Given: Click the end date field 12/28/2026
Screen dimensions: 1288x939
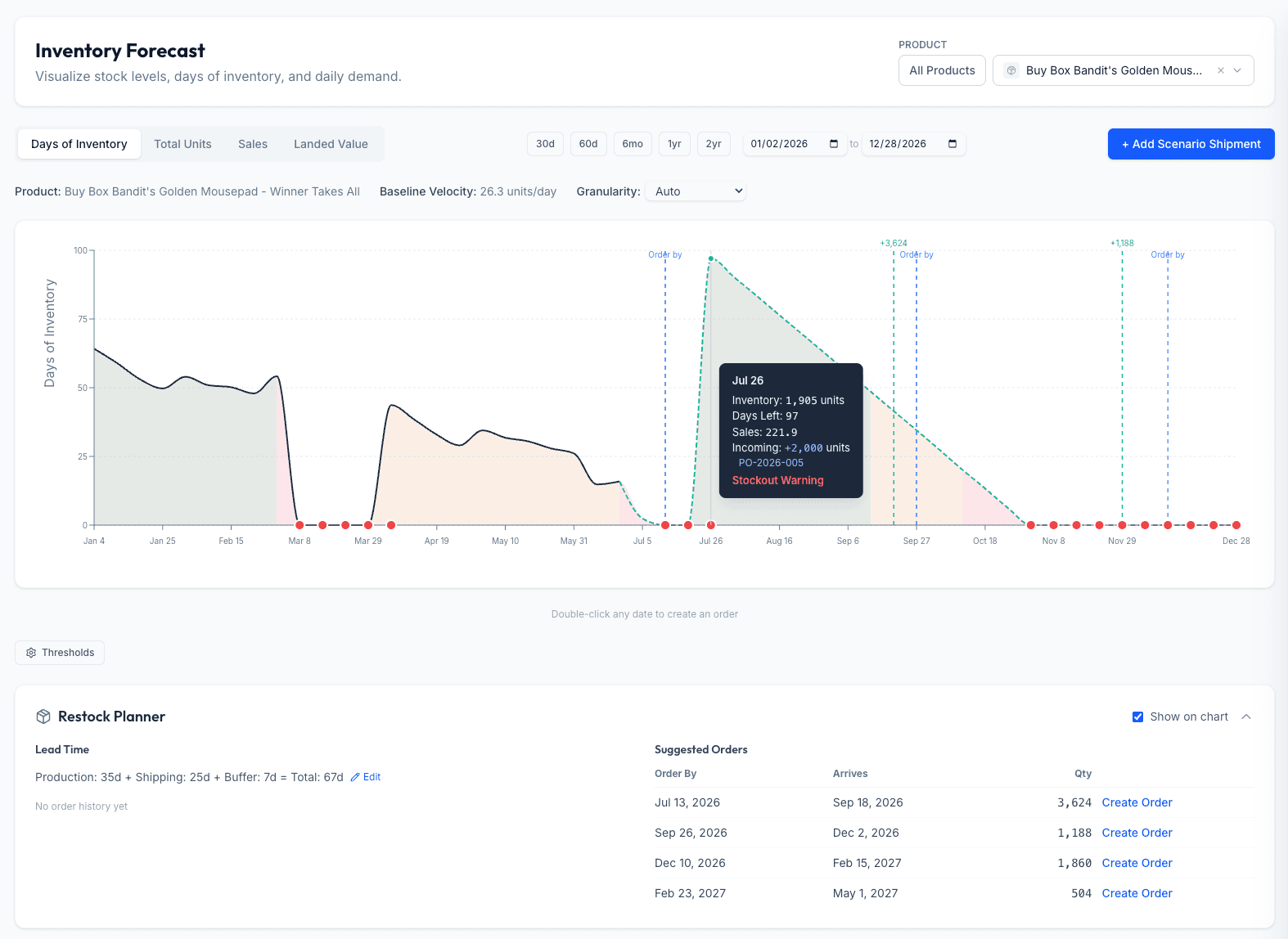Looking at the screenshot, I should click(913, 144).
